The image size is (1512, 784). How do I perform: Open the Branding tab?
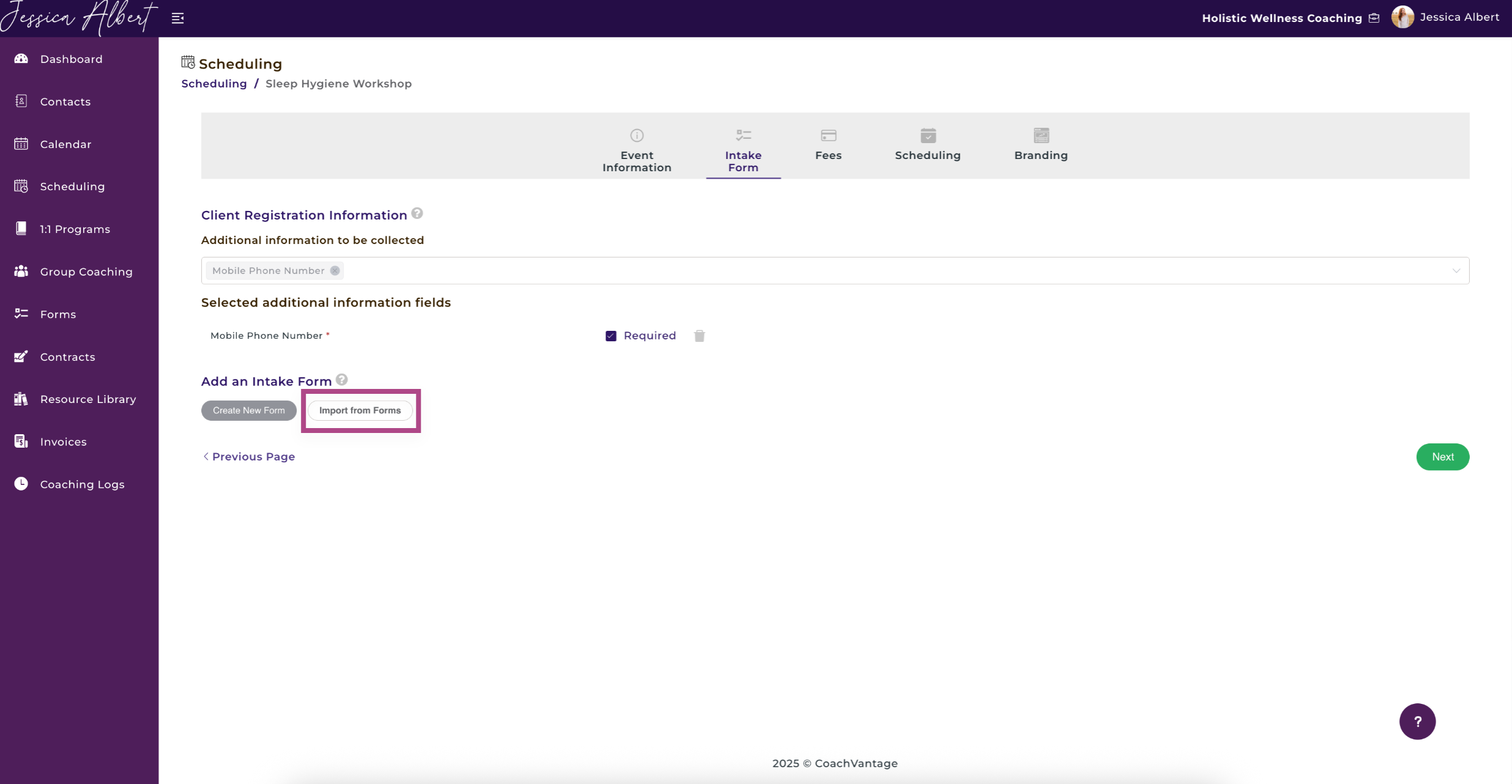pos(1041,146)
